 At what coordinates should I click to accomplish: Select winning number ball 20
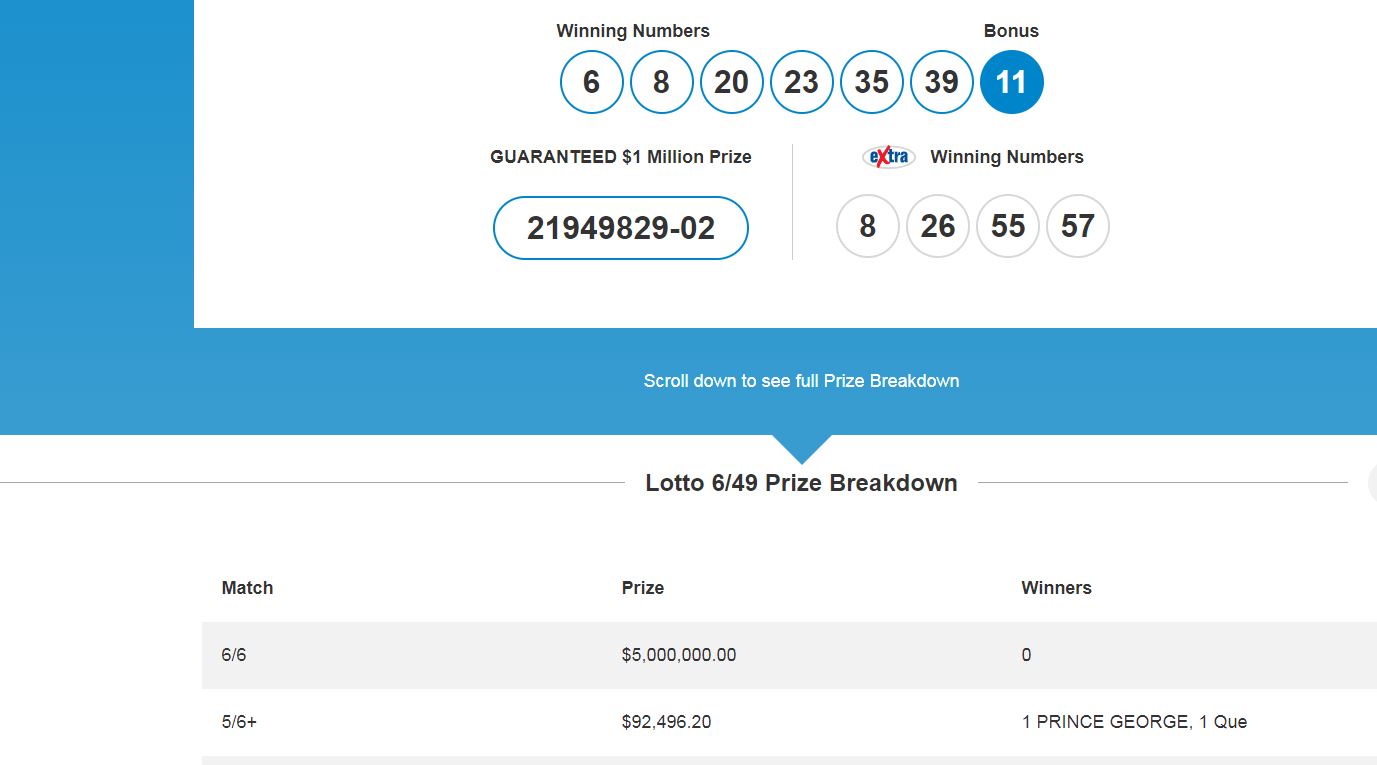point(731,82)
